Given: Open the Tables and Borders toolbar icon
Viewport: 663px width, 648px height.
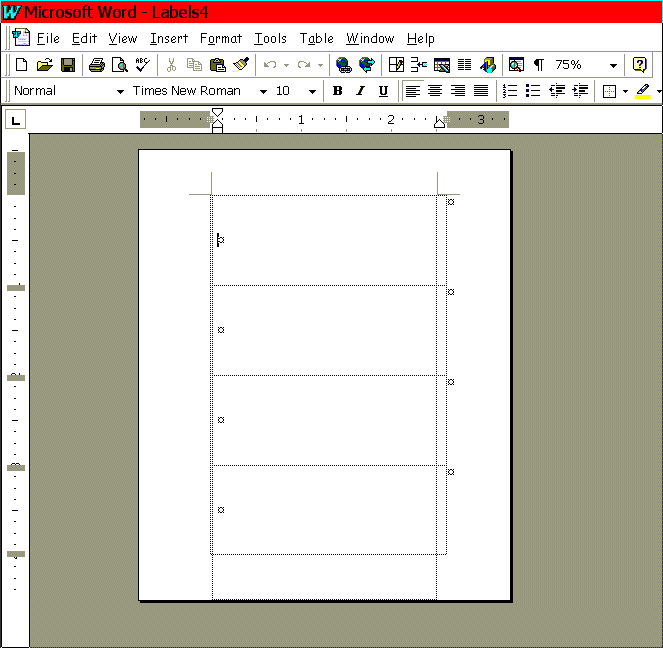Looking at the screenshot, I should (396, 65).
